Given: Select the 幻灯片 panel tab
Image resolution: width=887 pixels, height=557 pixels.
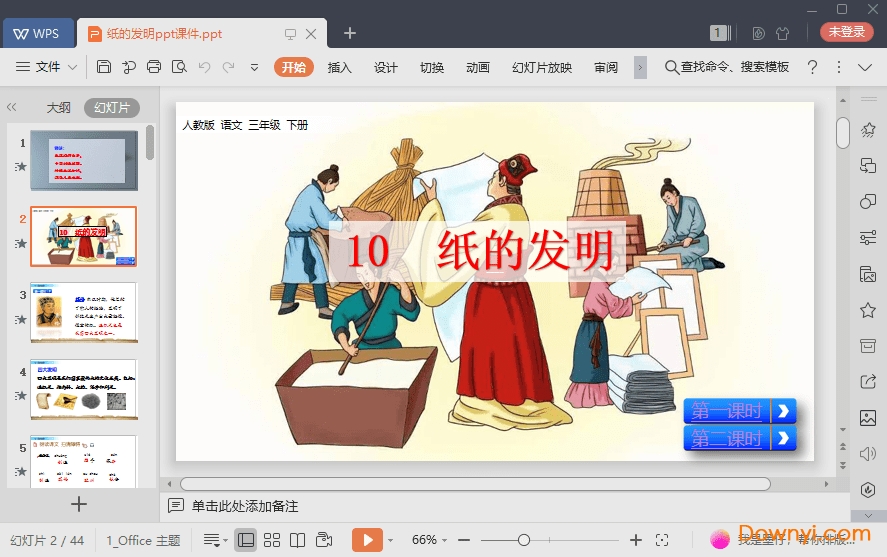Looking at the screenshot, I should [112, 107].
